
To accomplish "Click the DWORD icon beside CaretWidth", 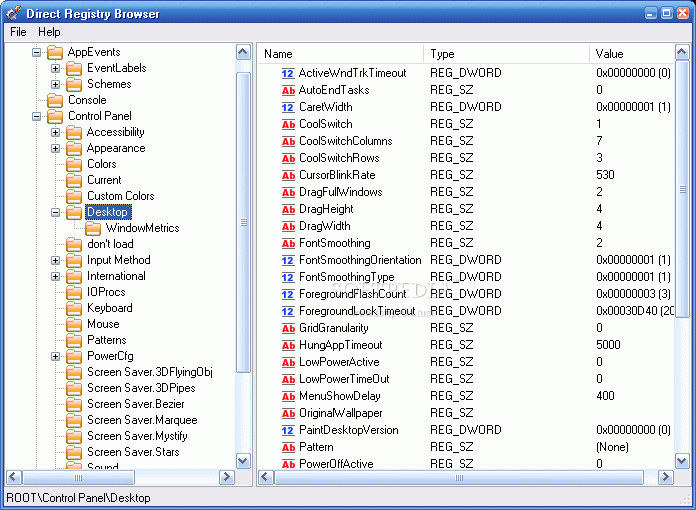I will click(x=288, y=107).
